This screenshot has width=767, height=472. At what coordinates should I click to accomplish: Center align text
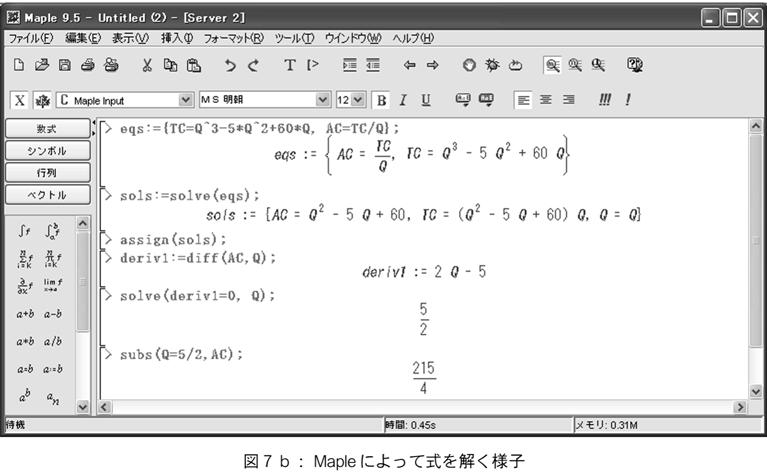point(545,100)
